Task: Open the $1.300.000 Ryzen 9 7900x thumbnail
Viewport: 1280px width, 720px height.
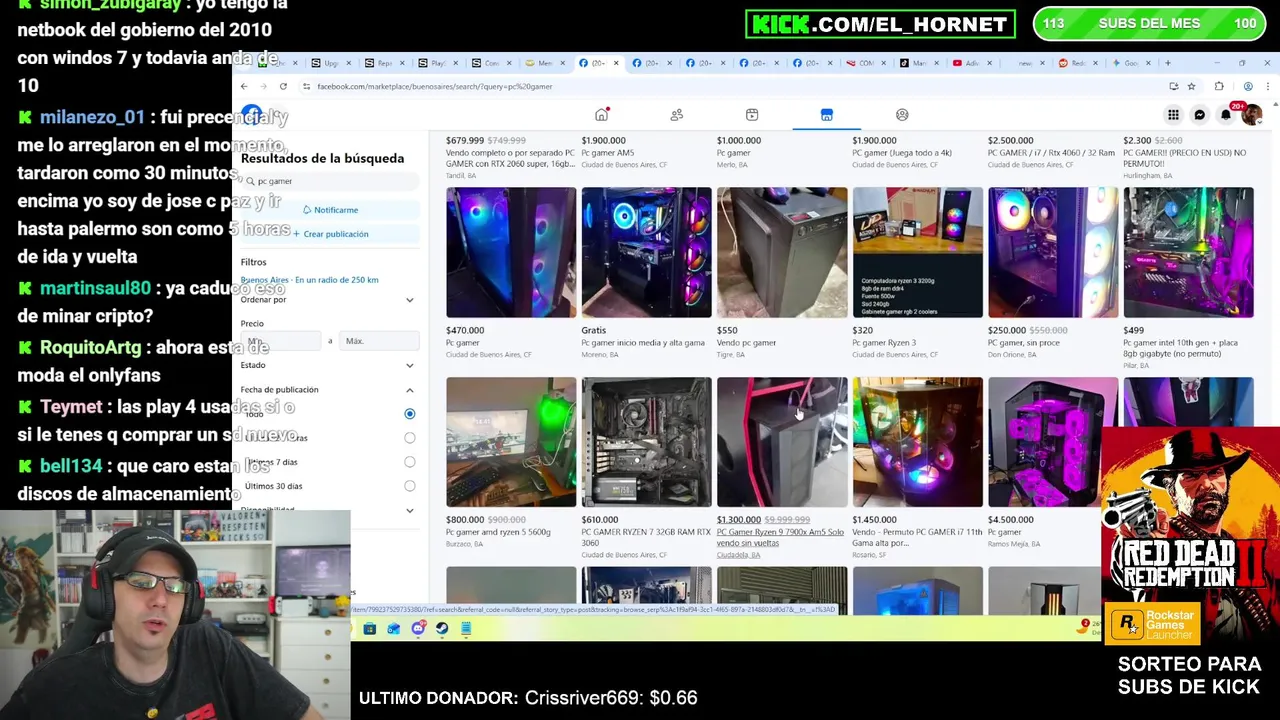Action: (x=782, y=442)
